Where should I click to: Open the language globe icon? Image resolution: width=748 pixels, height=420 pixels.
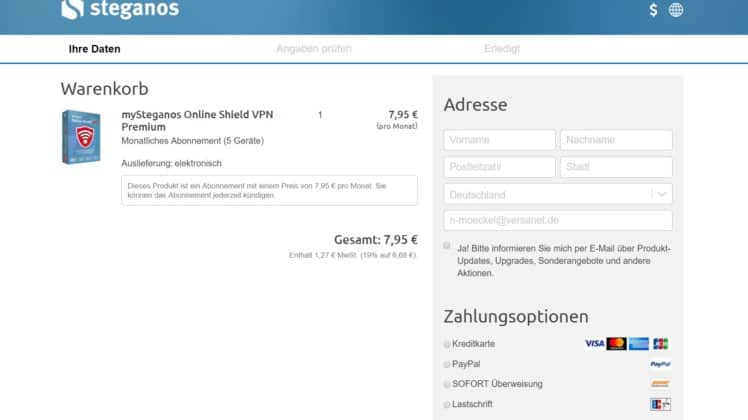click(x=675, y=10)
